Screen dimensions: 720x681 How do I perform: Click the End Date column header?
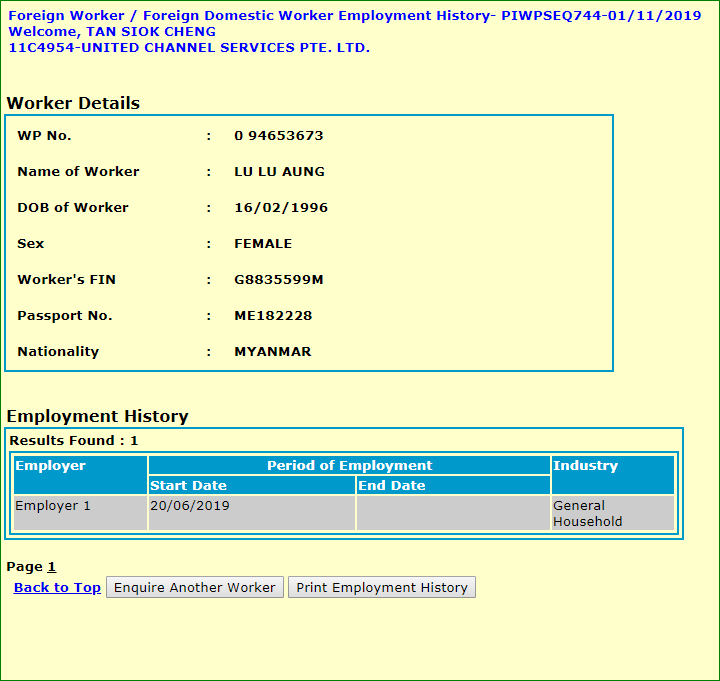tap(453, 486)
